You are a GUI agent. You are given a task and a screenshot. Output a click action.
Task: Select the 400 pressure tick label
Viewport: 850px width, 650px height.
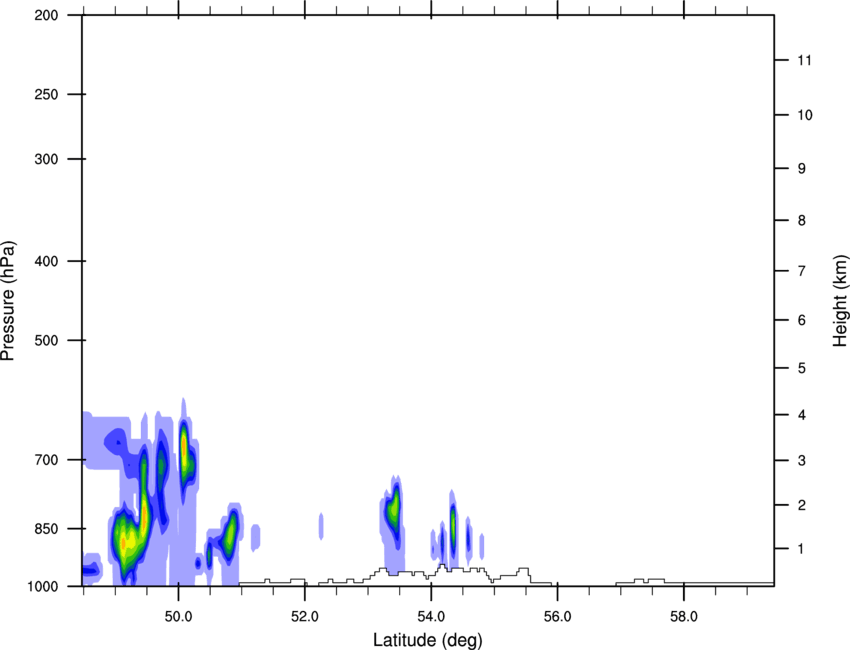coord(46,261)
